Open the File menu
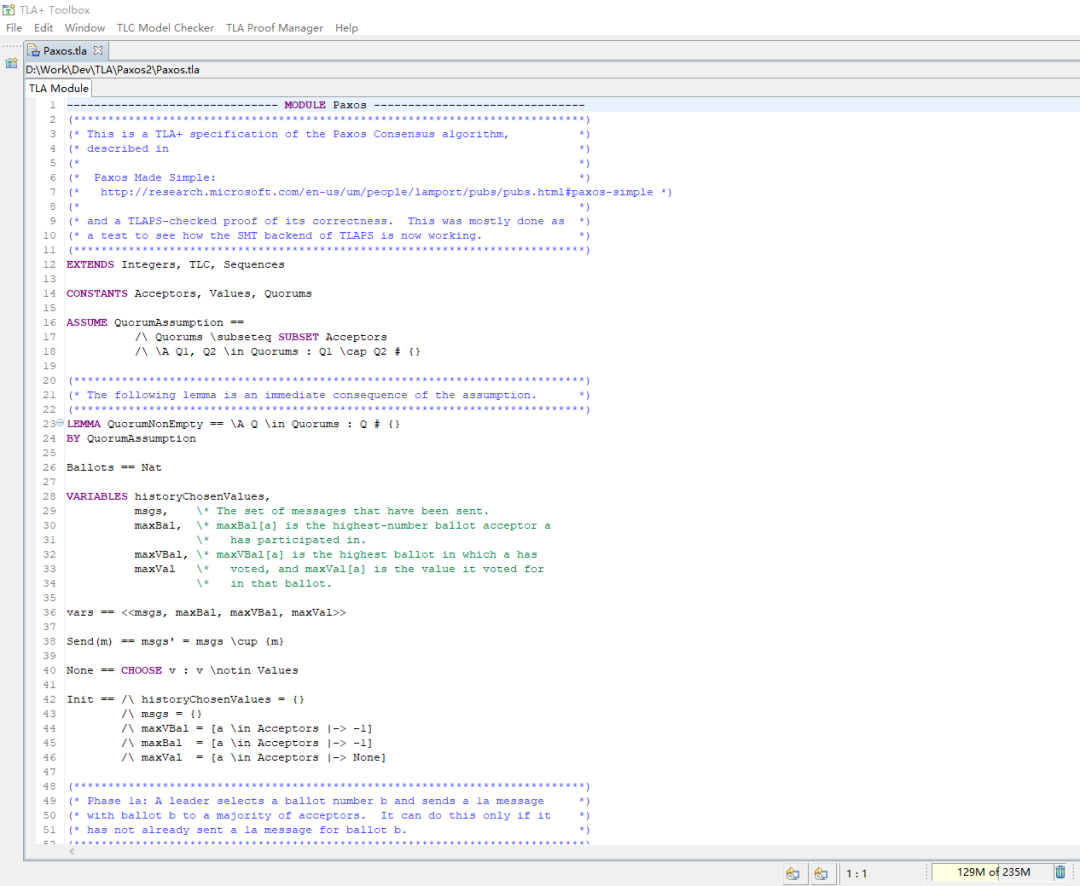The width and height of the screenshot is (1080, 886). coord(14,28)
